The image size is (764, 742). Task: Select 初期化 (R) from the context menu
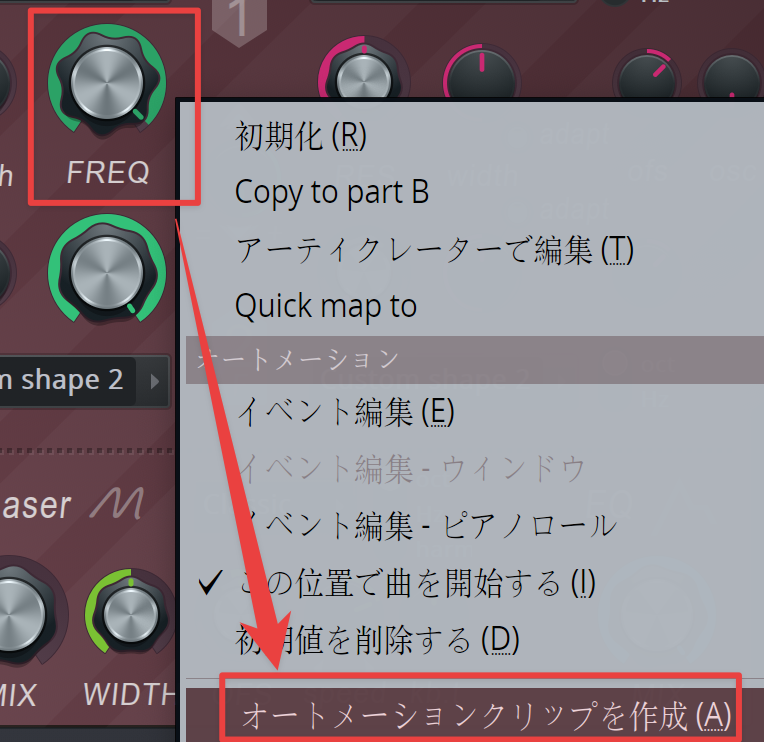point(300,136)
